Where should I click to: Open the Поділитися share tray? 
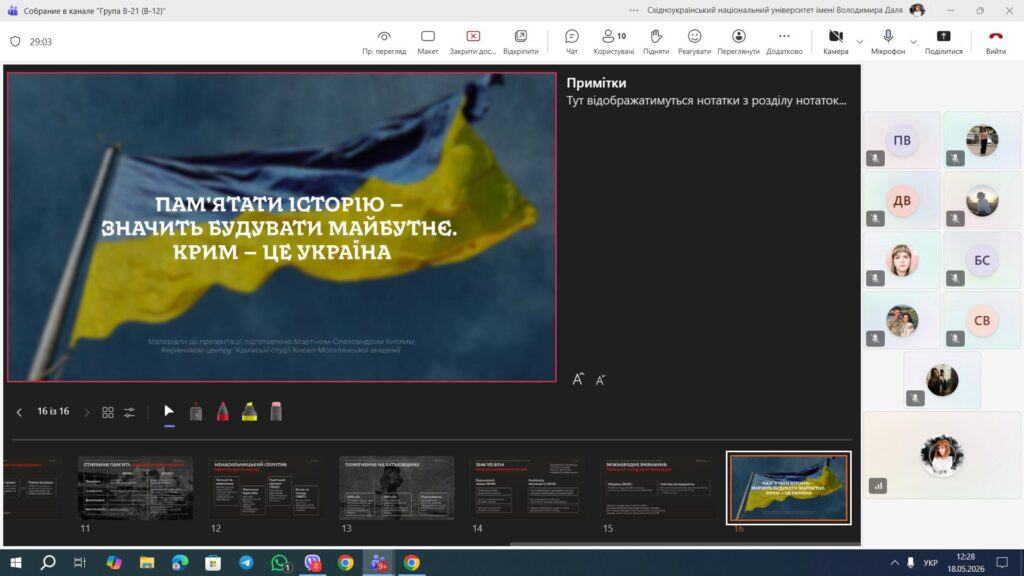tap(943, 42)
